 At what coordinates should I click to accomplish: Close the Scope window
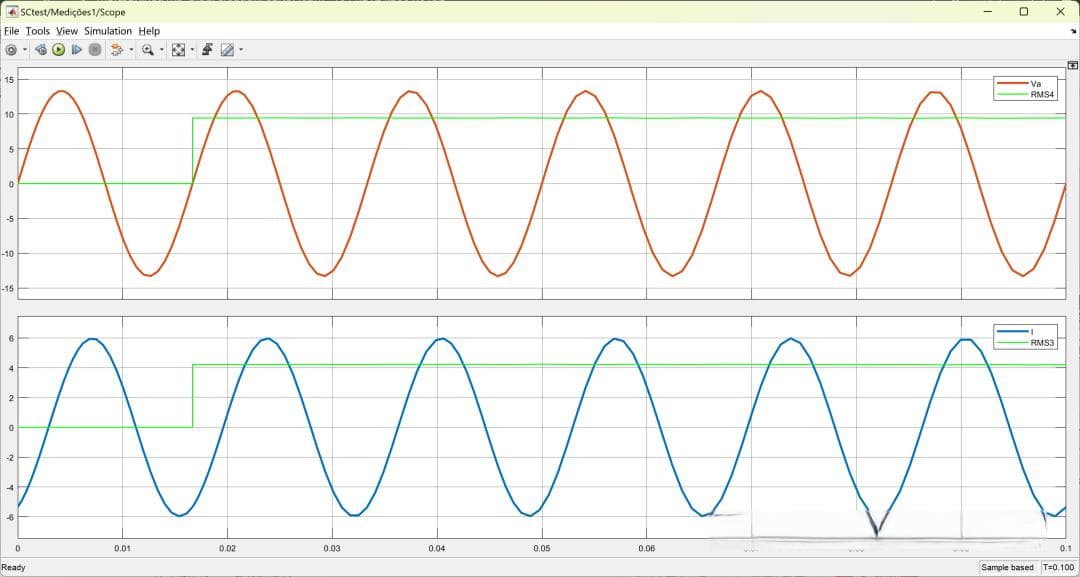pyautogui.click(x=1060, y=12)
